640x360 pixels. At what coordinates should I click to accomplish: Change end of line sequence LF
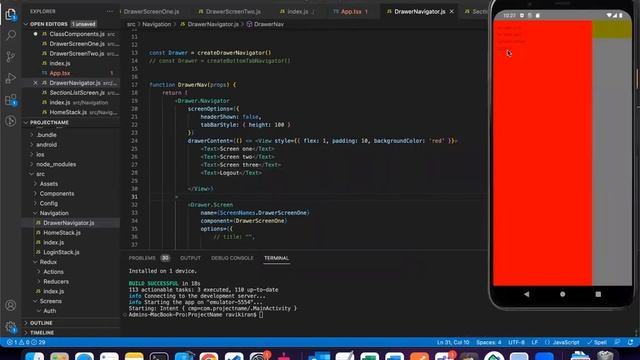tap(535, 342)
